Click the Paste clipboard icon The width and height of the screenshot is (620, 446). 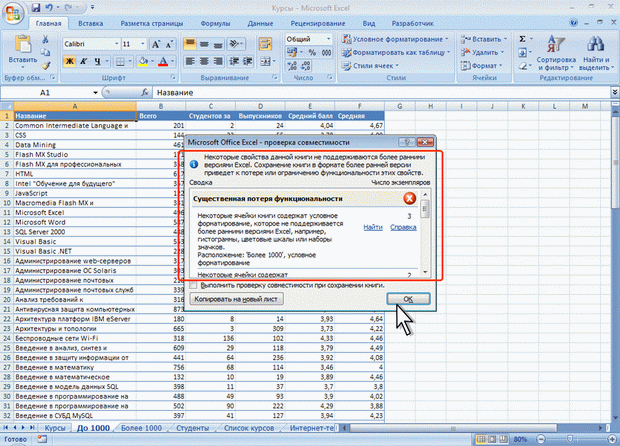point(23,44)
